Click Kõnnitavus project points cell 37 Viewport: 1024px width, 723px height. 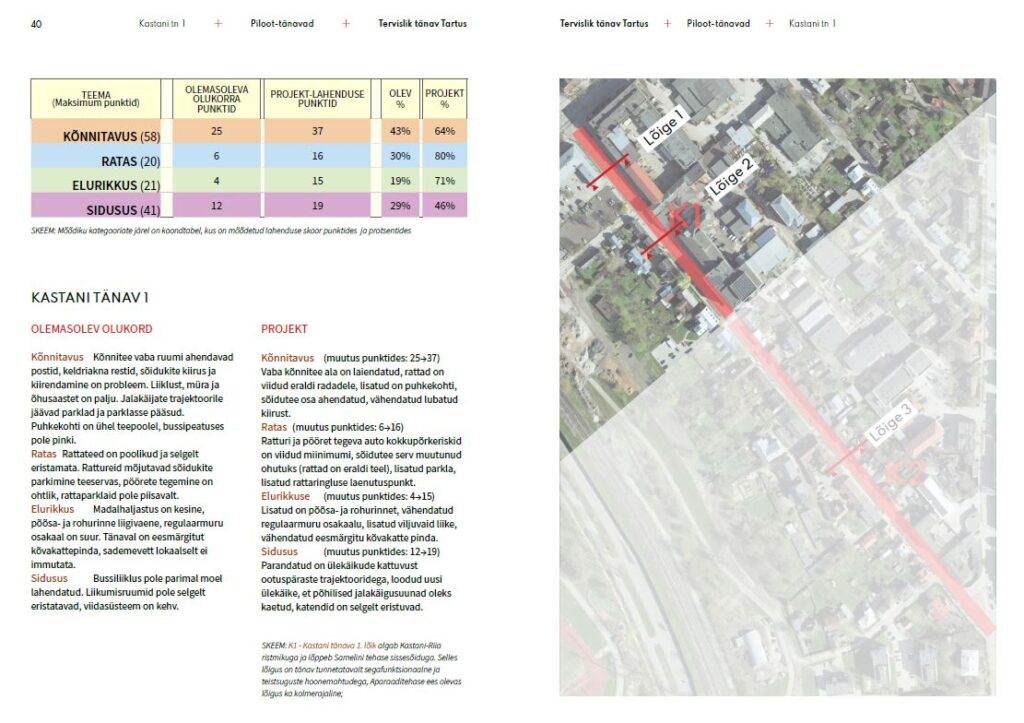click(x=317, y=131)
